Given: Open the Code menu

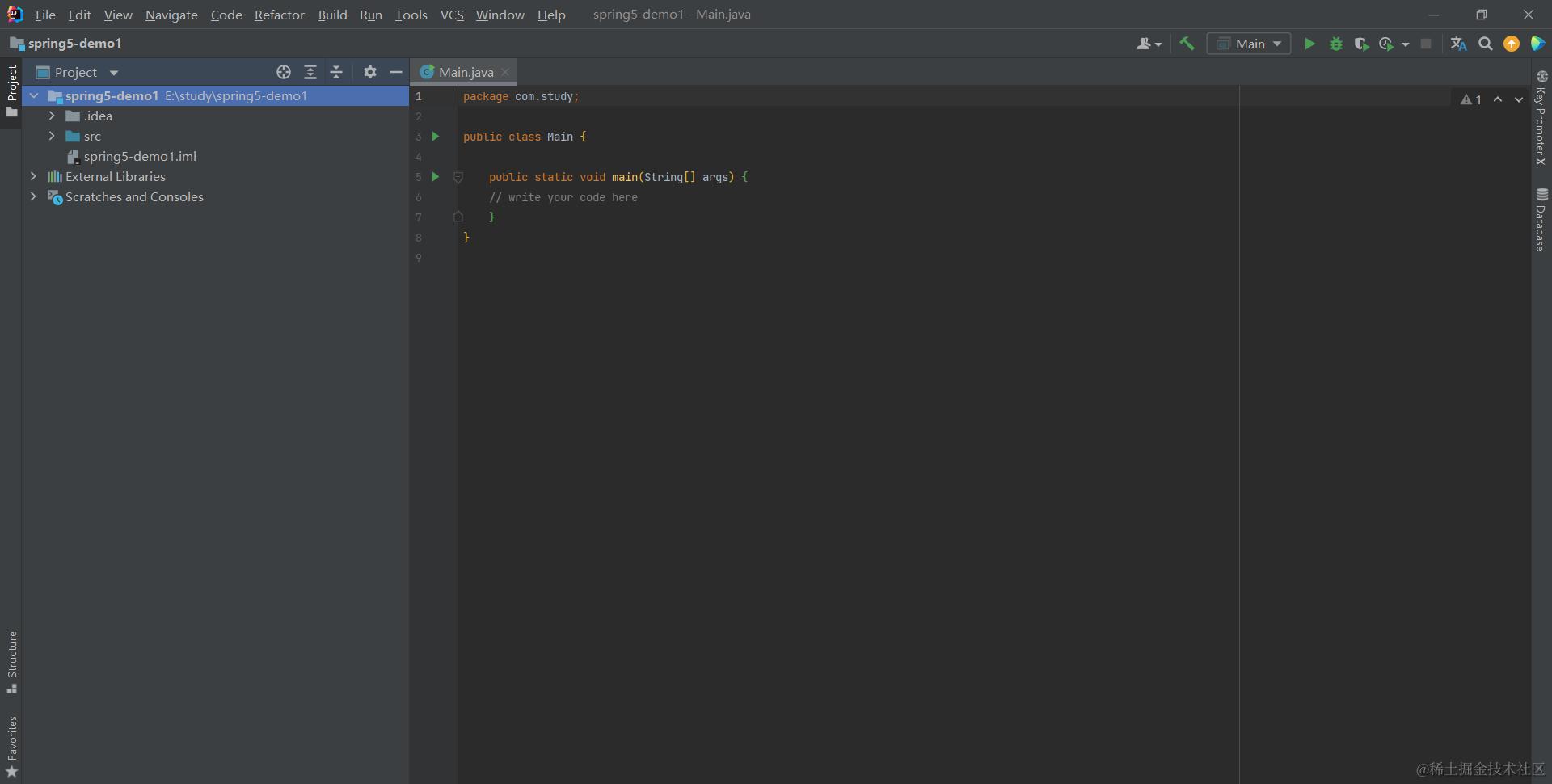Looking at the screenshot, I should 226,15.
